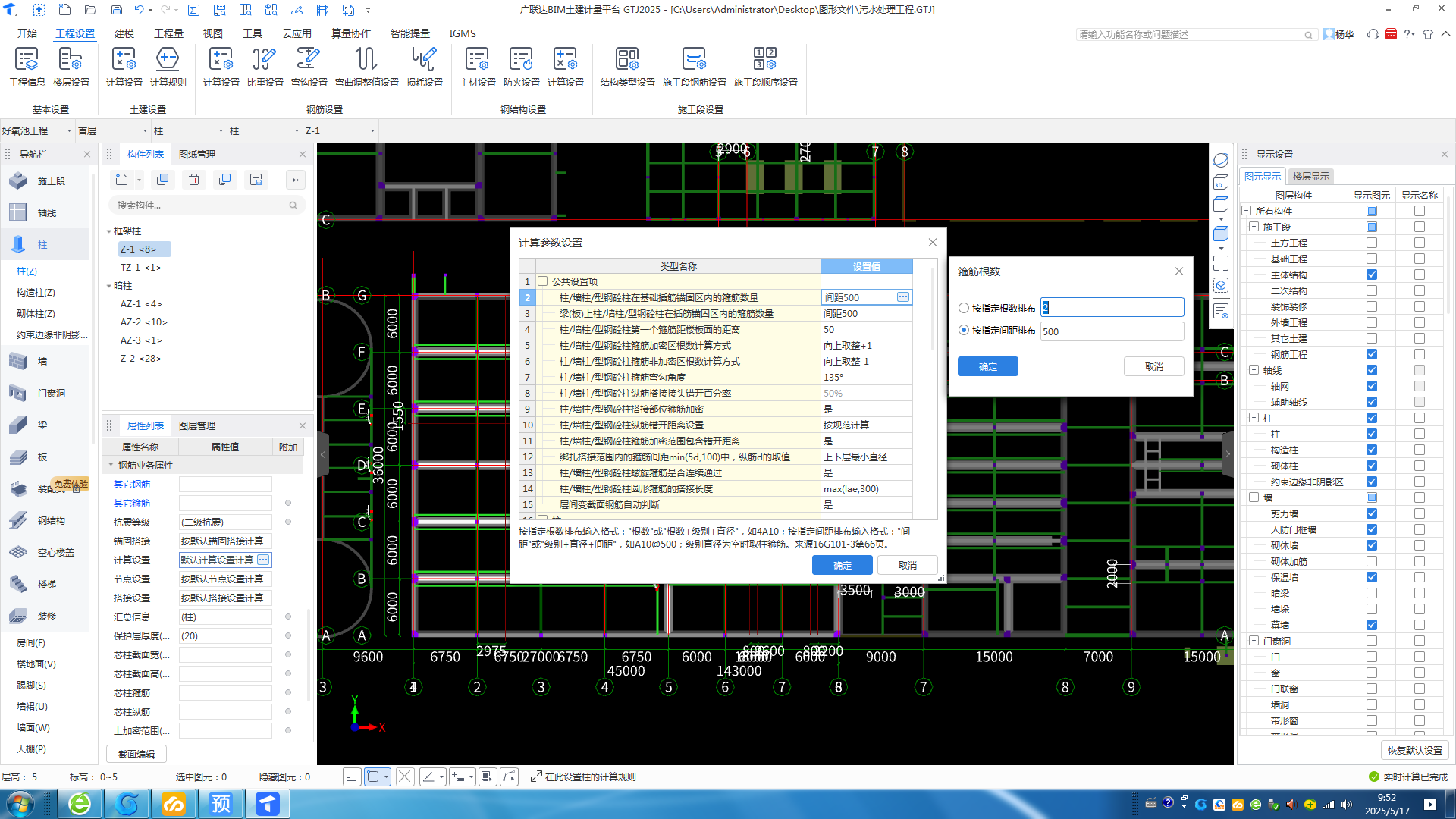Click 取消 in 箍筋根数 dialog
Viewport: 1456px width, 819px height.
(x=1153, y=366)
